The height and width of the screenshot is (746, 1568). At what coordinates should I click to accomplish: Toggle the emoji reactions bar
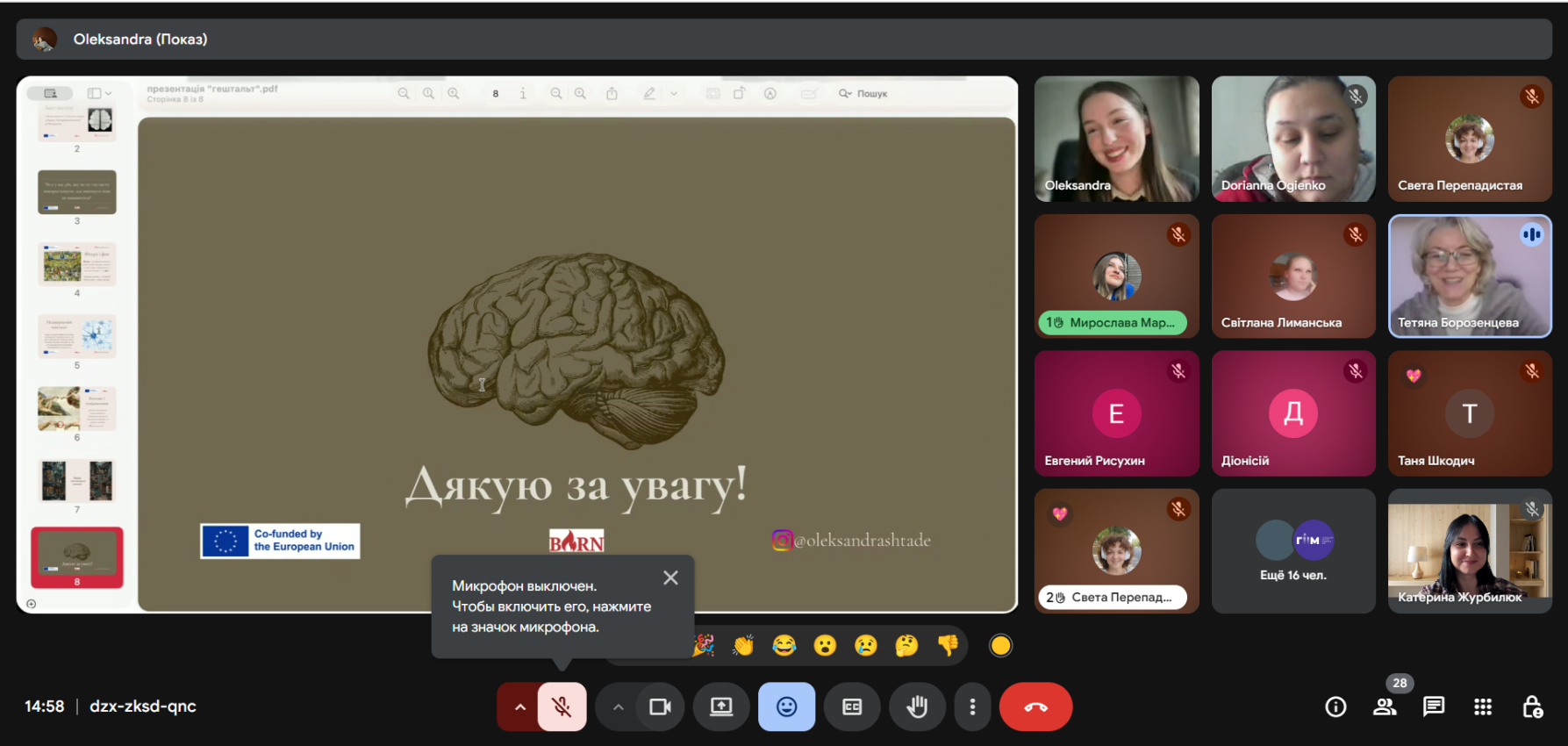point(786,707)
